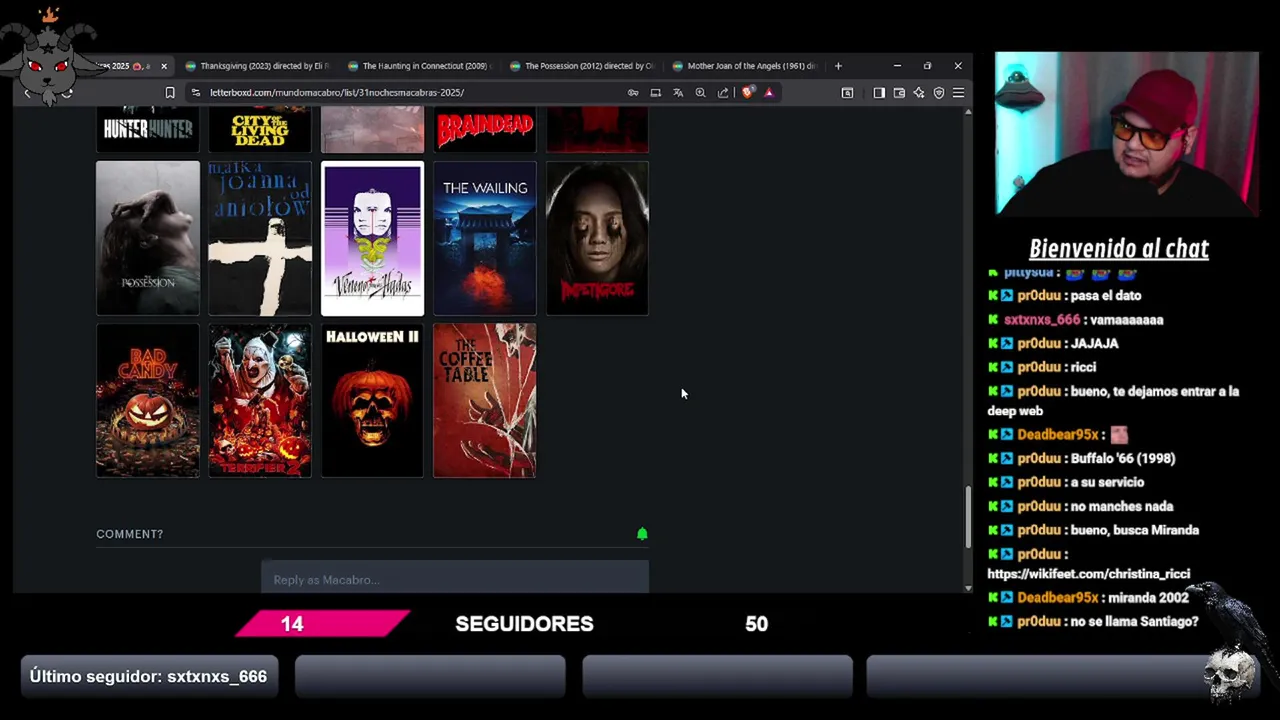Open the Brave Wallet icon

coord(899,93)
